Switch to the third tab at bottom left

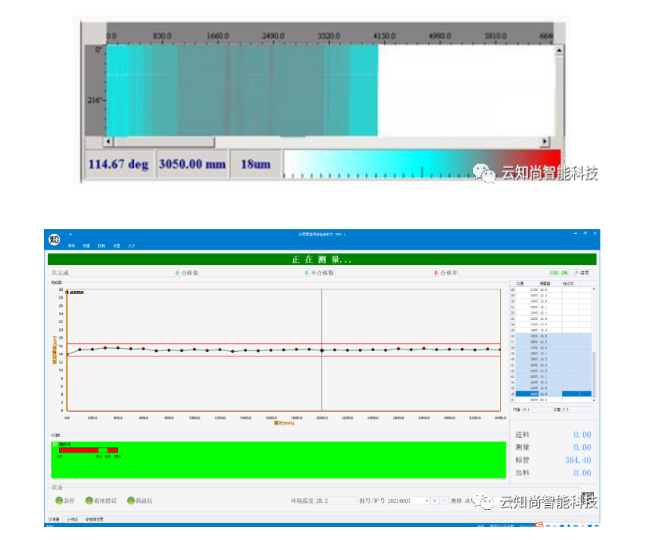(x=93, y=520)
